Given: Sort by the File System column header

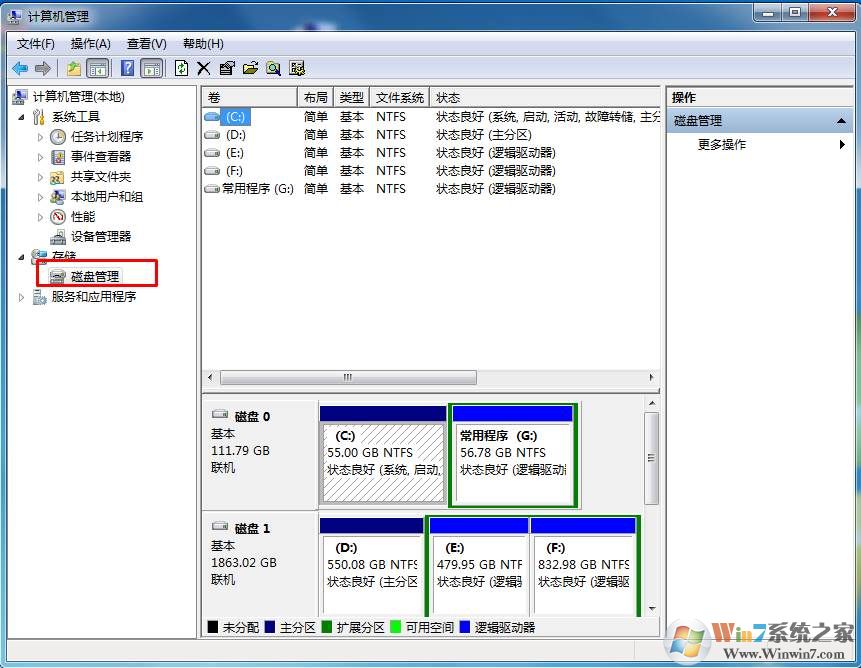Looking at the screenshot, I should (x=400, y=98).
